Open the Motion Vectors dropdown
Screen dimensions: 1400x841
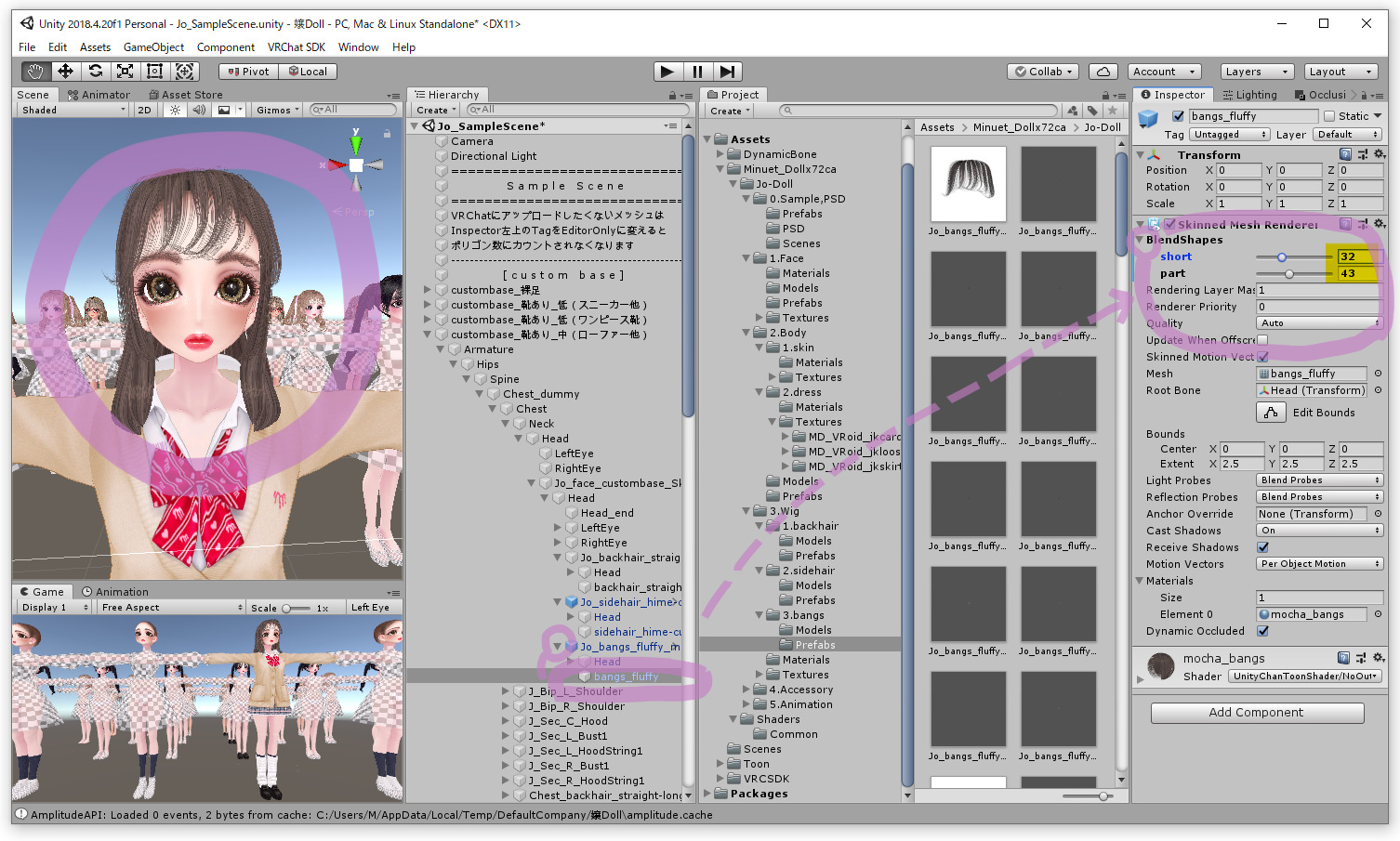[1320, 564]
